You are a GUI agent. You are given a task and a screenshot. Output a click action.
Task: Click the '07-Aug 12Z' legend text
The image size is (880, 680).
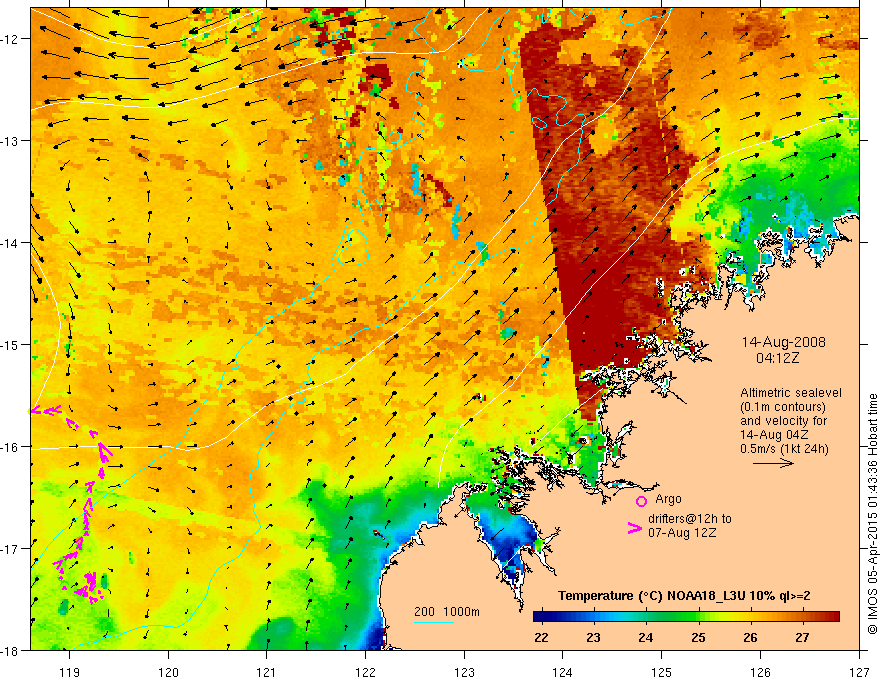coord(682,533)
